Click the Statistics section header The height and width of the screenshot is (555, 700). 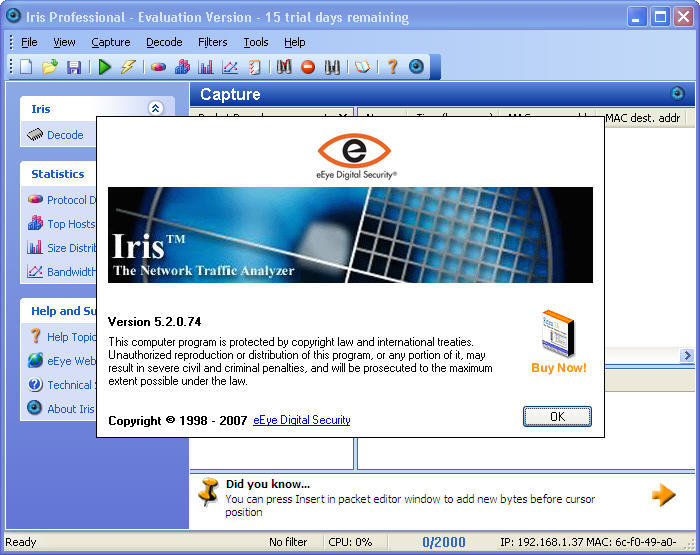coord(58,174)
